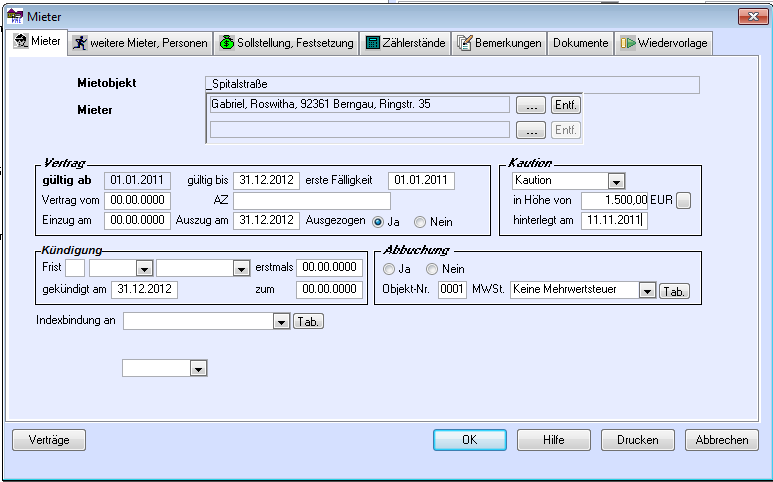Click the Mieter tab icon
The width and height of the screenshot is (773, 482).
21,43
